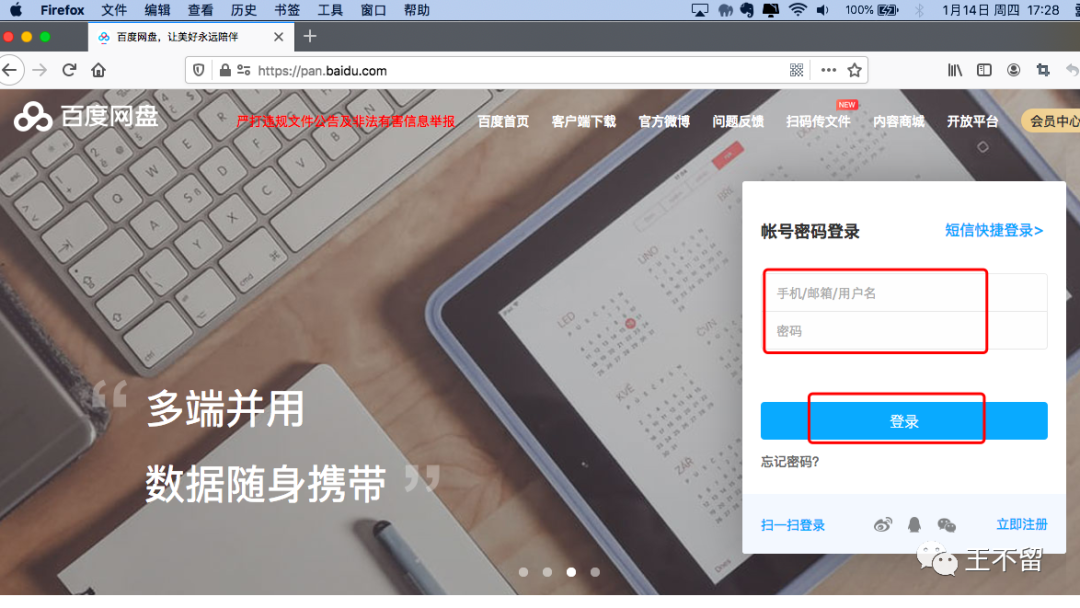This screenshot has width=1080, height=608.
Task: Click the blue 登录 button
Action: 904,421
